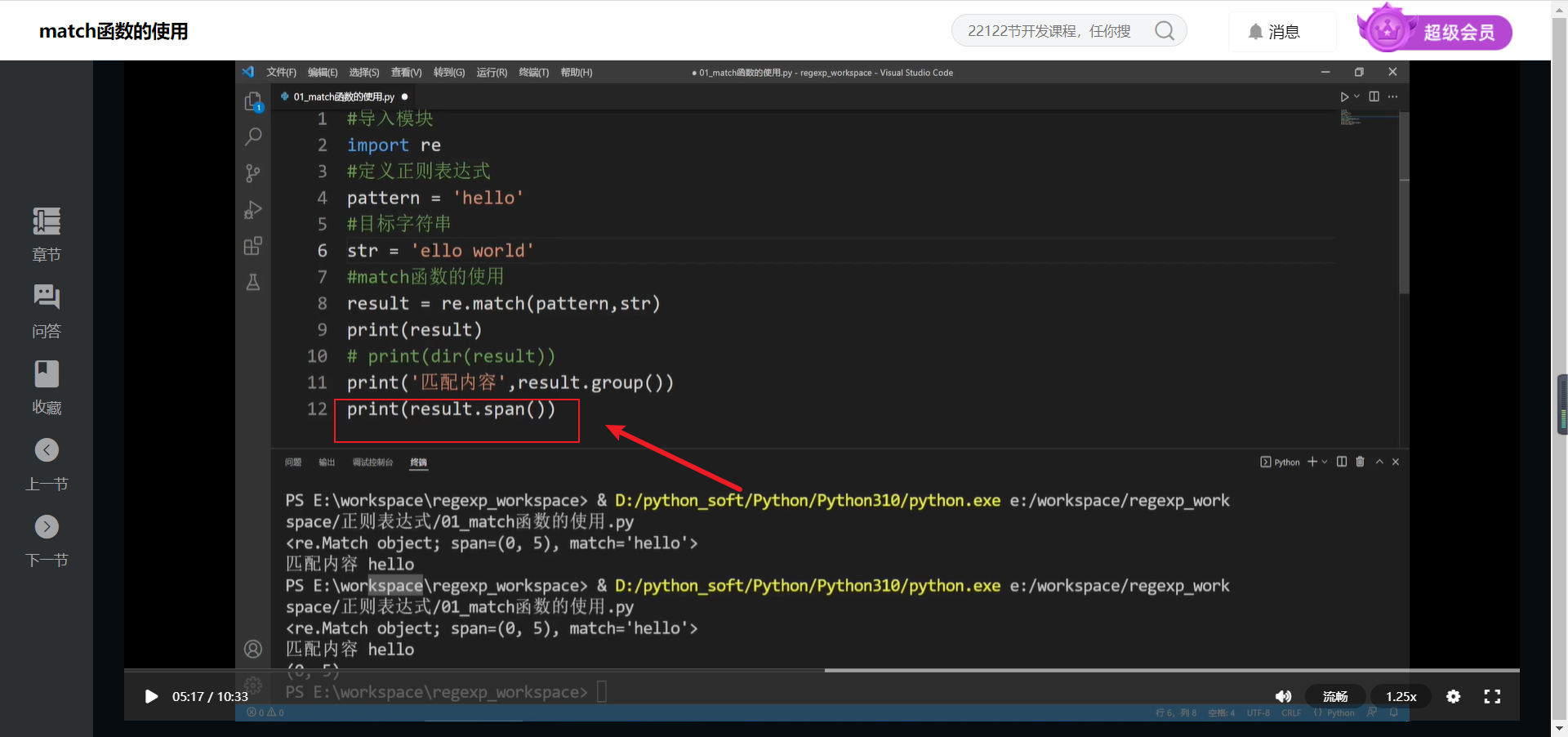Click the UTF-8 encoding status item
This screenshot has width=1568, height=737.
click(x=1258, y=712)
